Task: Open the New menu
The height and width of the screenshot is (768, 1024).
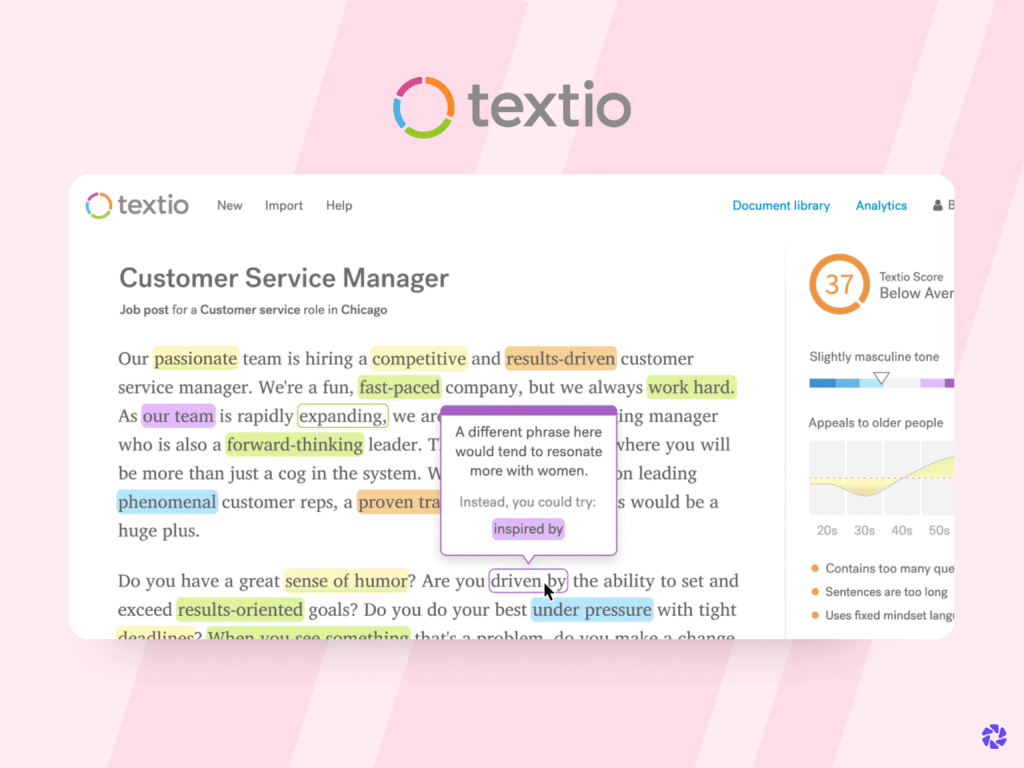Action: pyautogui.click(x=229, y=205)
